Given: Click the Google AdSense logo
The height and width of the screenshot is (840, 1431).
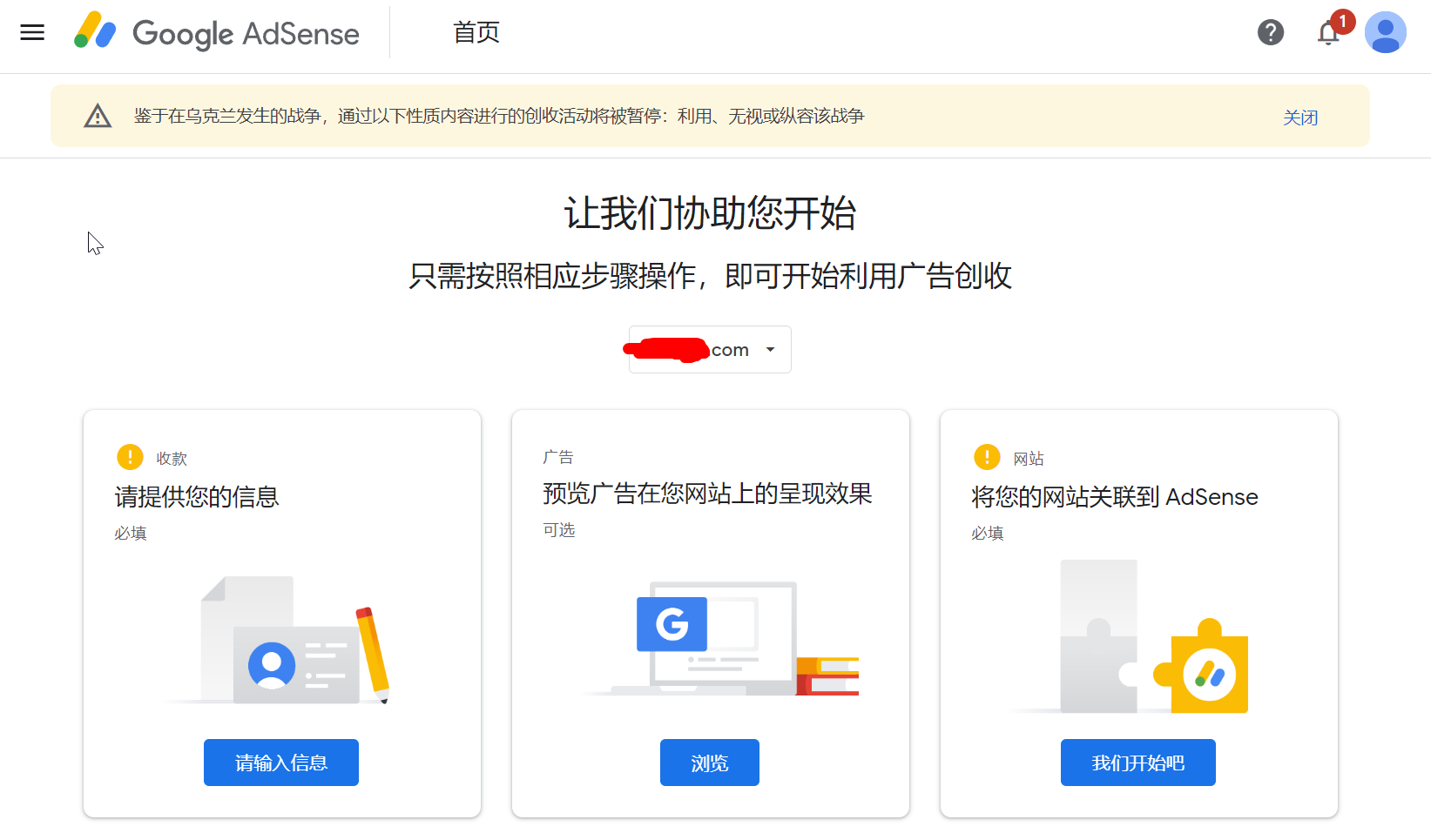Looking at the screenshot, I should click(217, 33).
